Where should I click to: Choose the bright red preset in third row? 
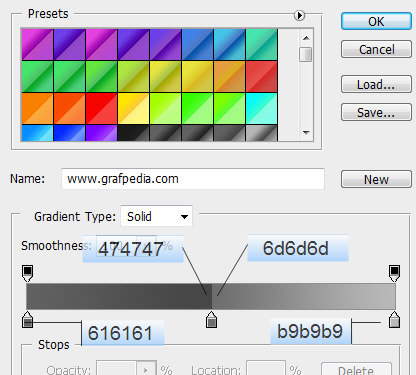[102, 109]
